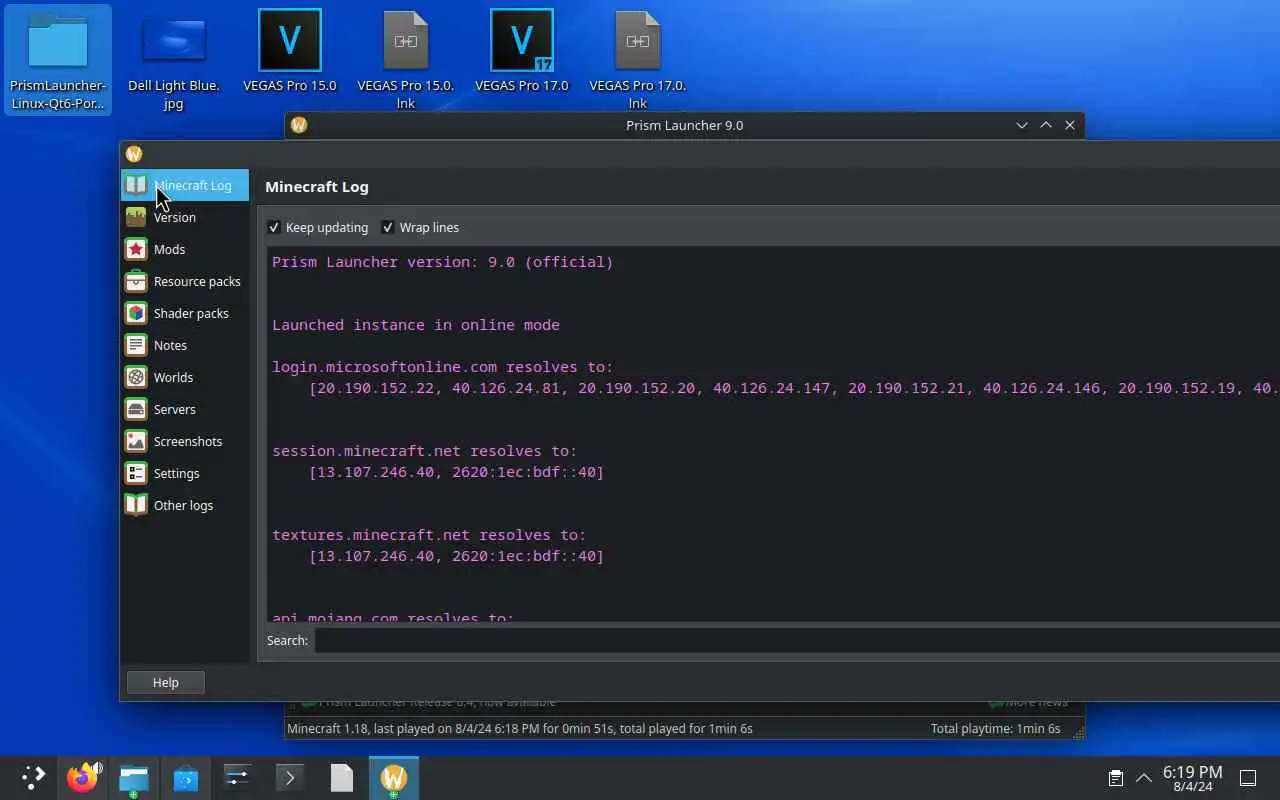Open the PrismLauncher-Linux-Qt6 folder on desktop
The width and height of the screenshot is (1280, 800).
[58, 59]
